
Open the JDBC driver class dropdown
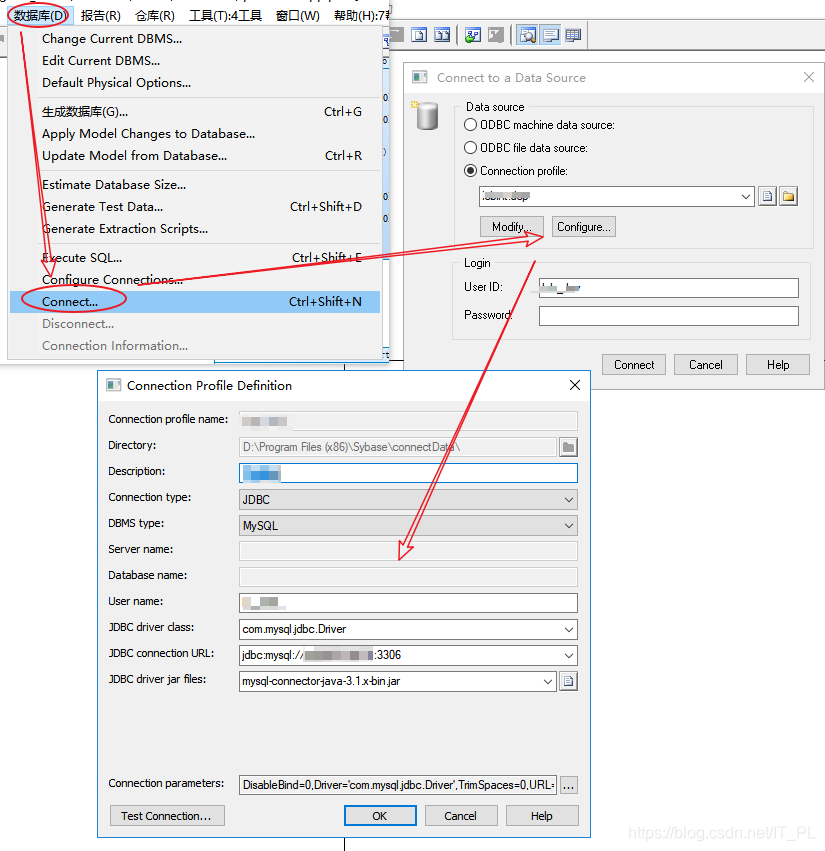click(x=568, y=629)
